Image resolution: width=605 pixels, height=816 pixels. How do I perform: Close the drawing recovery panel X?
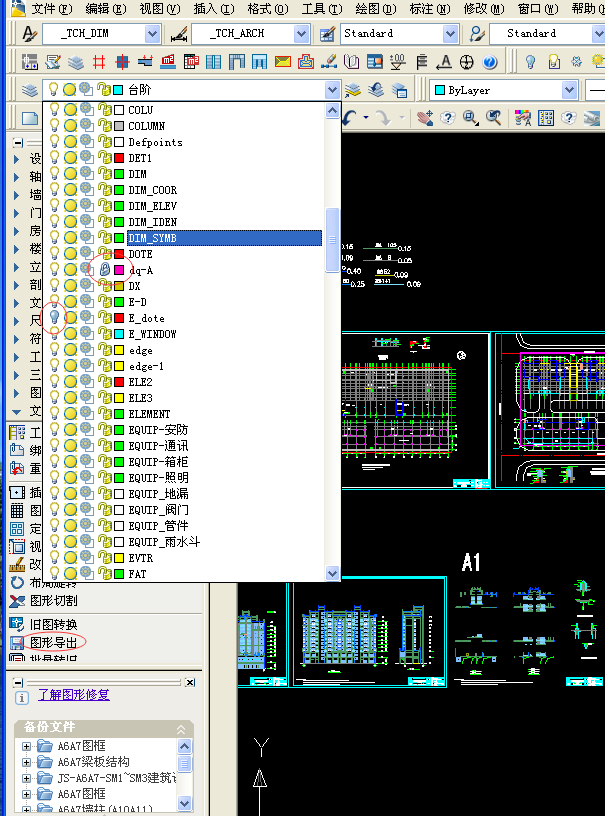pyautogui.click(x=190, y=682)
